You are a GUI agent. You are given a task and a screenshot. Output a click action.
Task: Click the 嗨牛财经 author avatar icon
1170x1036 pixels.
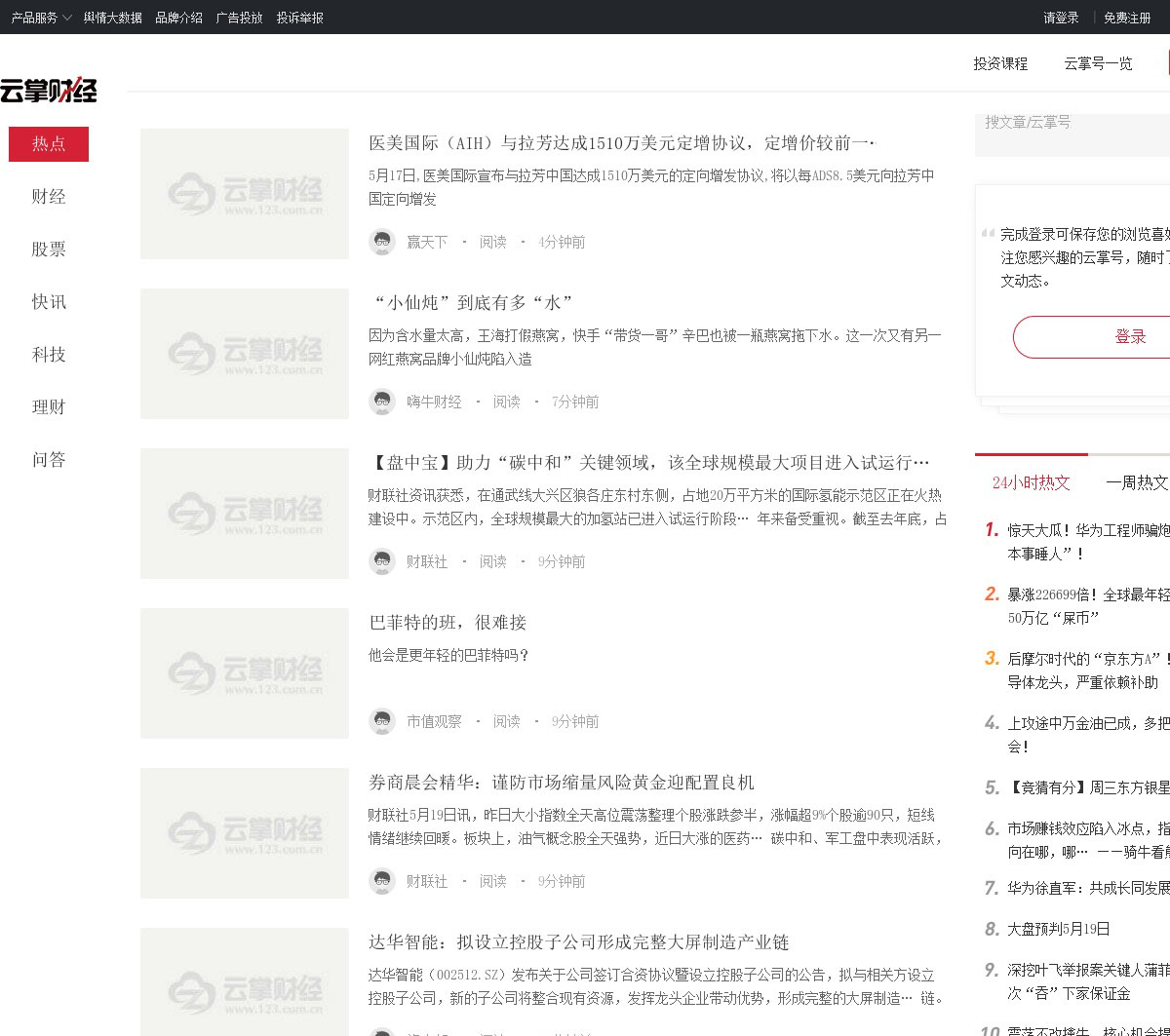pyautogui.click(x=381, y=402)
